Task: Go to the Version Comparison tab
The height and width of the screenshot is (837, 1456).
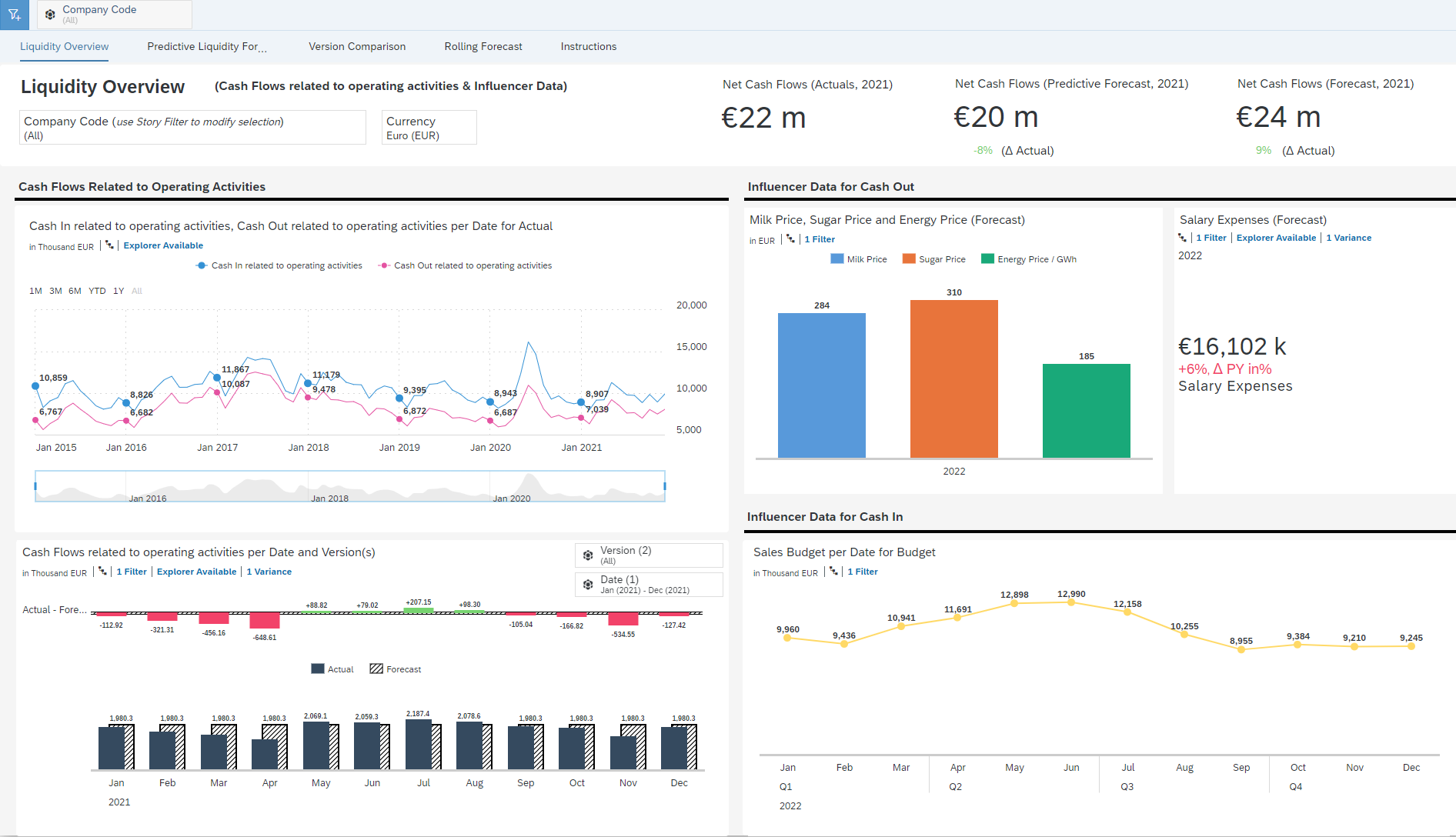Action: (x=357, y=46)
